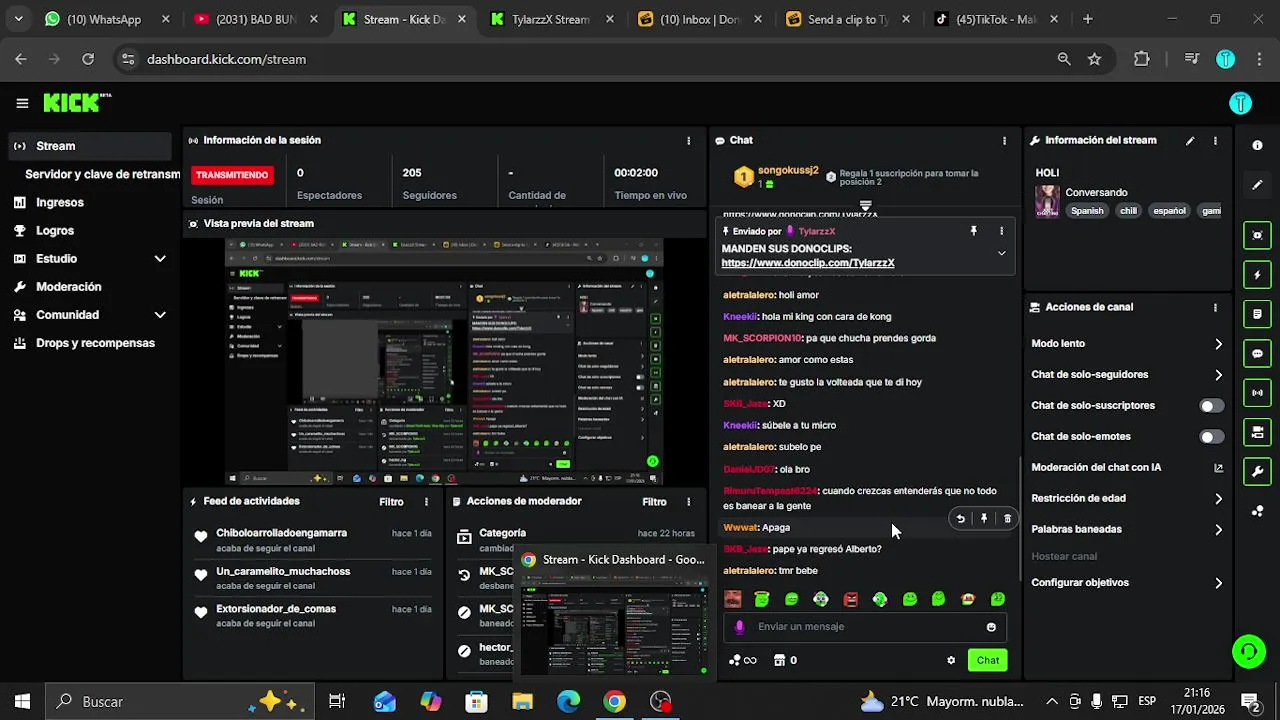The width and height of the screenshot is (1280, 720).
Task: Open the Información del stream options menu
Action: (x=1215, y=141)
